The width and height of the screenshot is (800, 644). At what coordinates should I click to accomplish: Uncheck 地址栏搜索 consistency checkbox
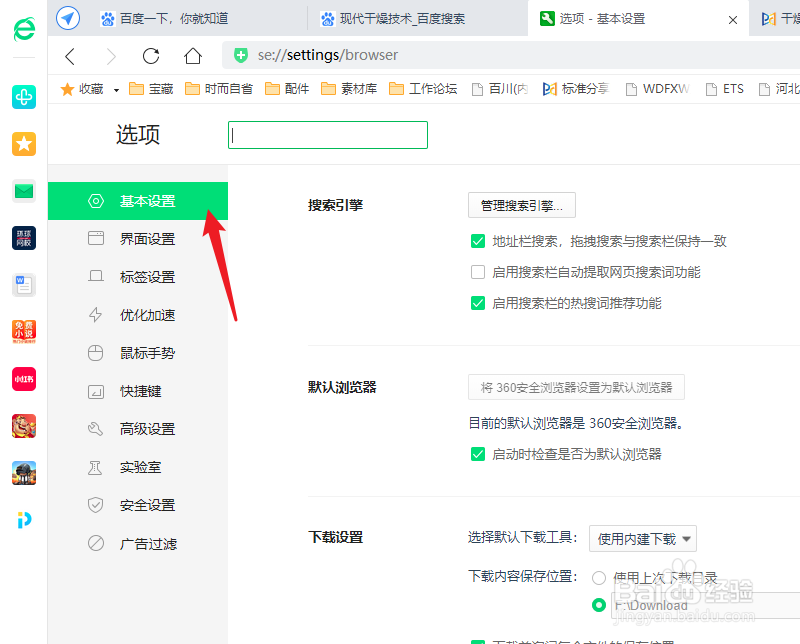coord(478,241)
